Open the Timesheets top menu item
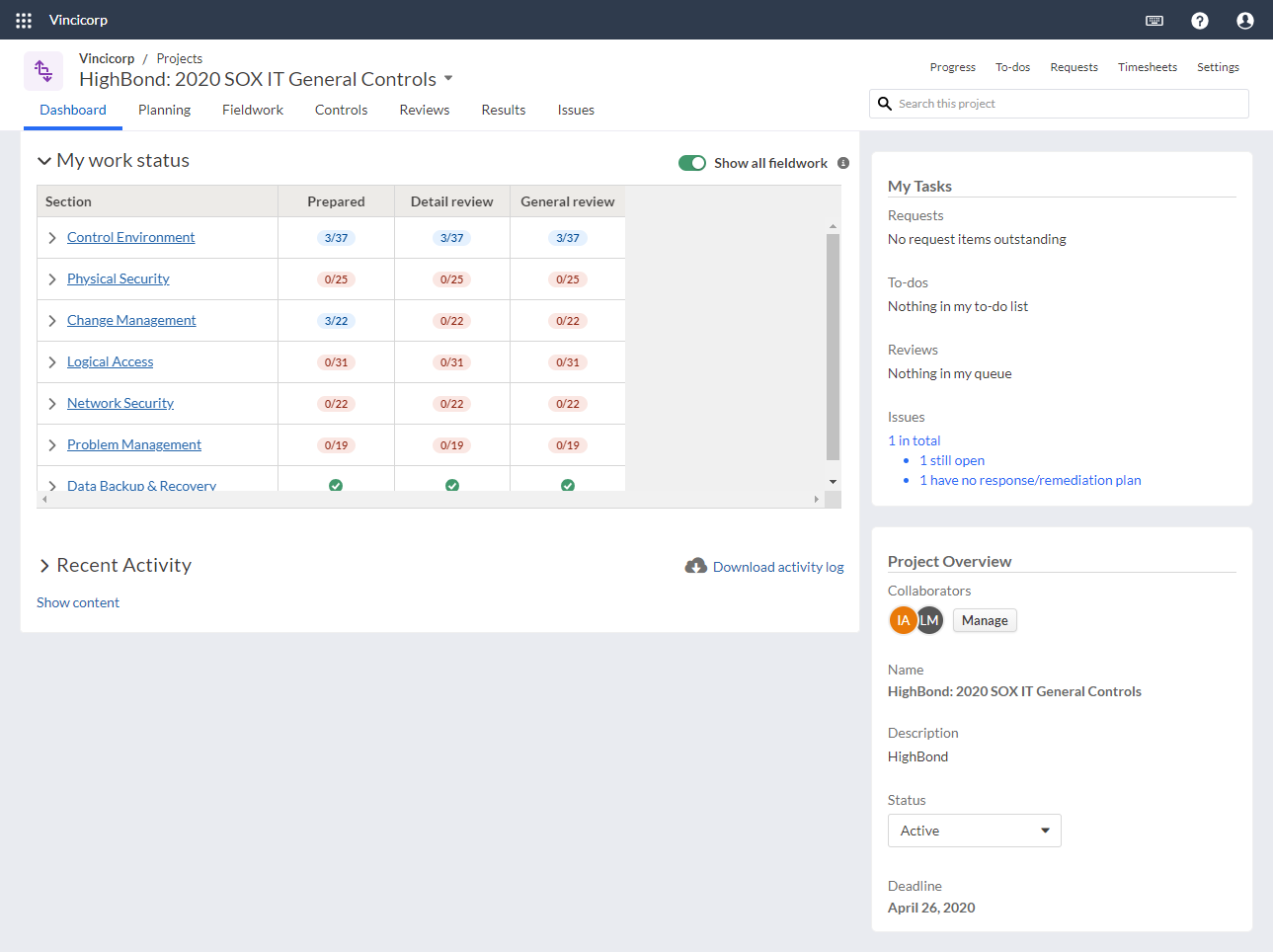This screenshot has height=952, width=1273. coord(1148,67)
